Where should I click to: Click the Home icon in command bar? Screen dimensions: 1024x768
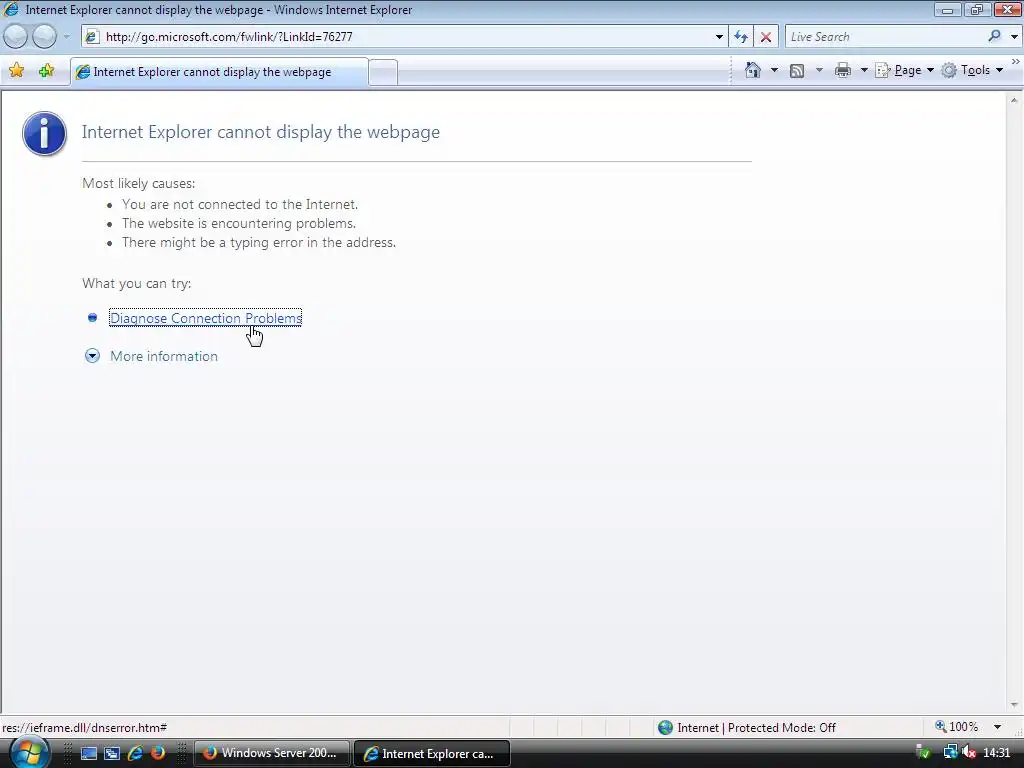(x=752, y=70)
